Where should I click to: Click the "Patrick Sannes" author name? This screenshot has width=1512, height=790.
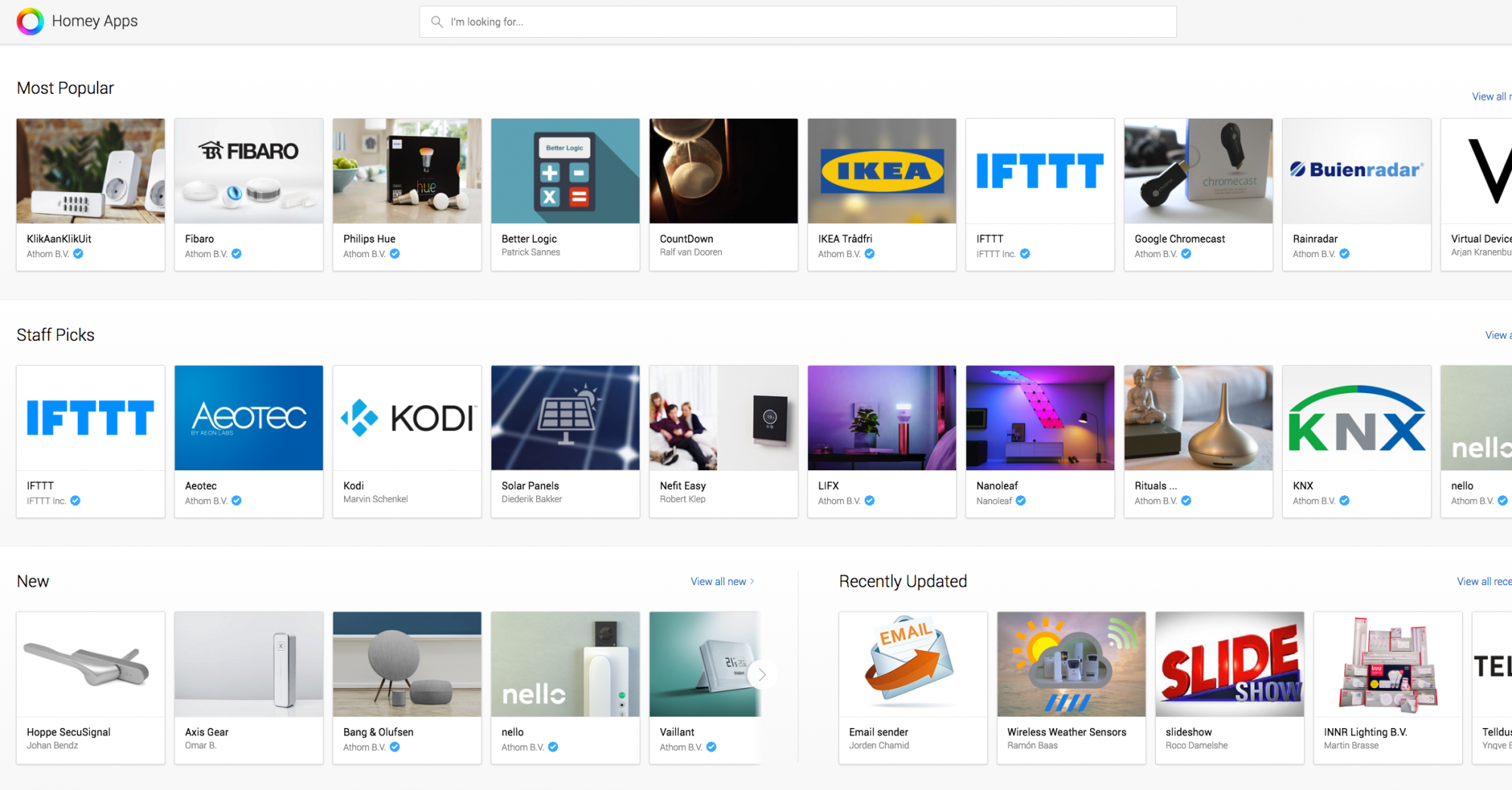531,252
